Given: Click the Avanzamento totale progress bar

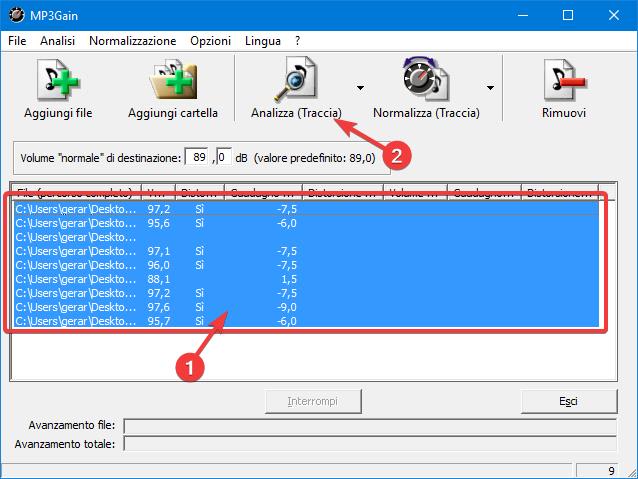Looking at the screenshot, I should pos(370,444).
